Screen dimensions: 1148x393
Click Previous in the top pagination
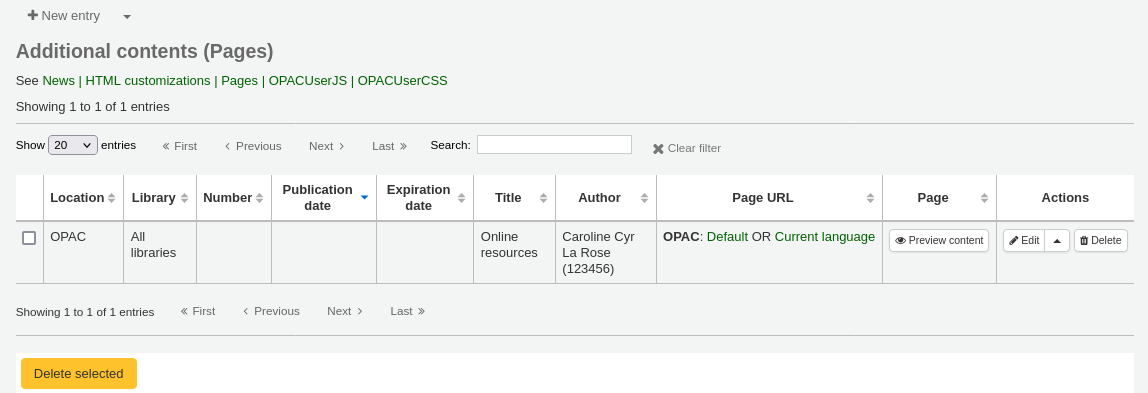[x=253, y=146]
